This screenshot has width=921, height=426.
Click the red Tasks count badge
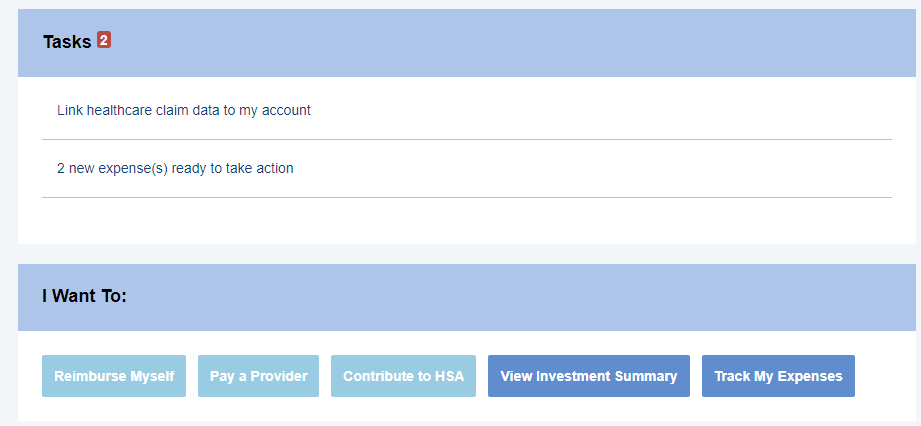pyautogui.click(x=104, y=41)
